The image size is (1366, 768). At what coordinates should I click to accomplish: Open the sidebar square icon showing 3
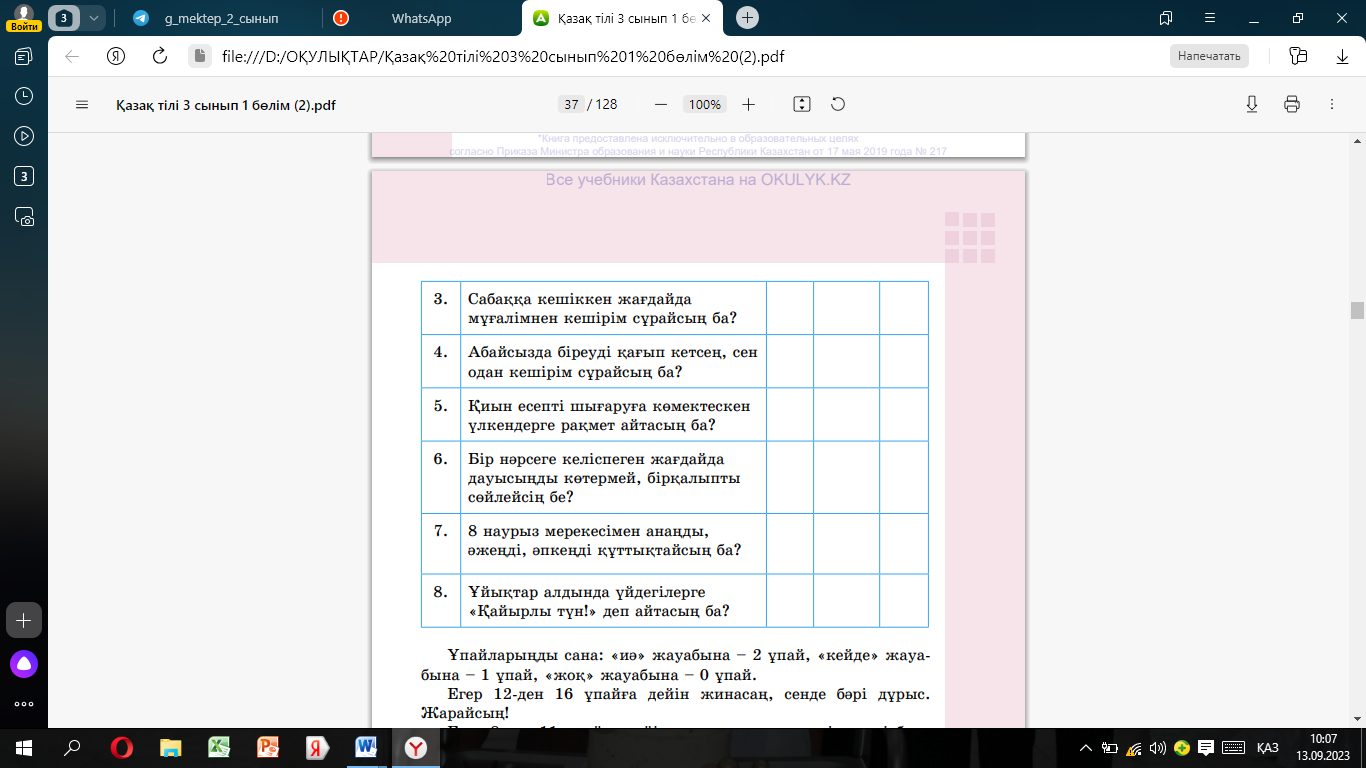tap(24, 176)
